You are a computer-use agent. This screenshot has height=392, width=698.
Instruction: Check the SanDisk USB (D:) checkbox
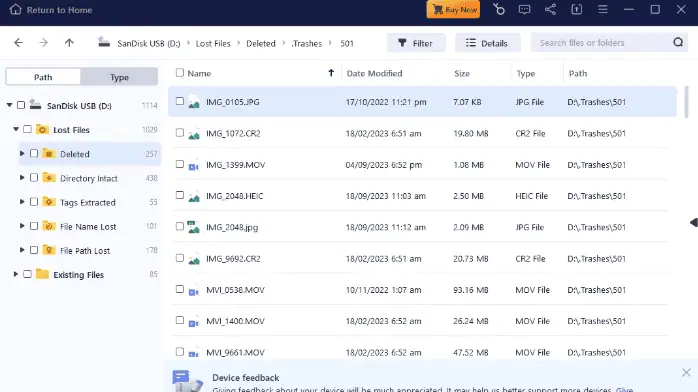coord(21,105)
